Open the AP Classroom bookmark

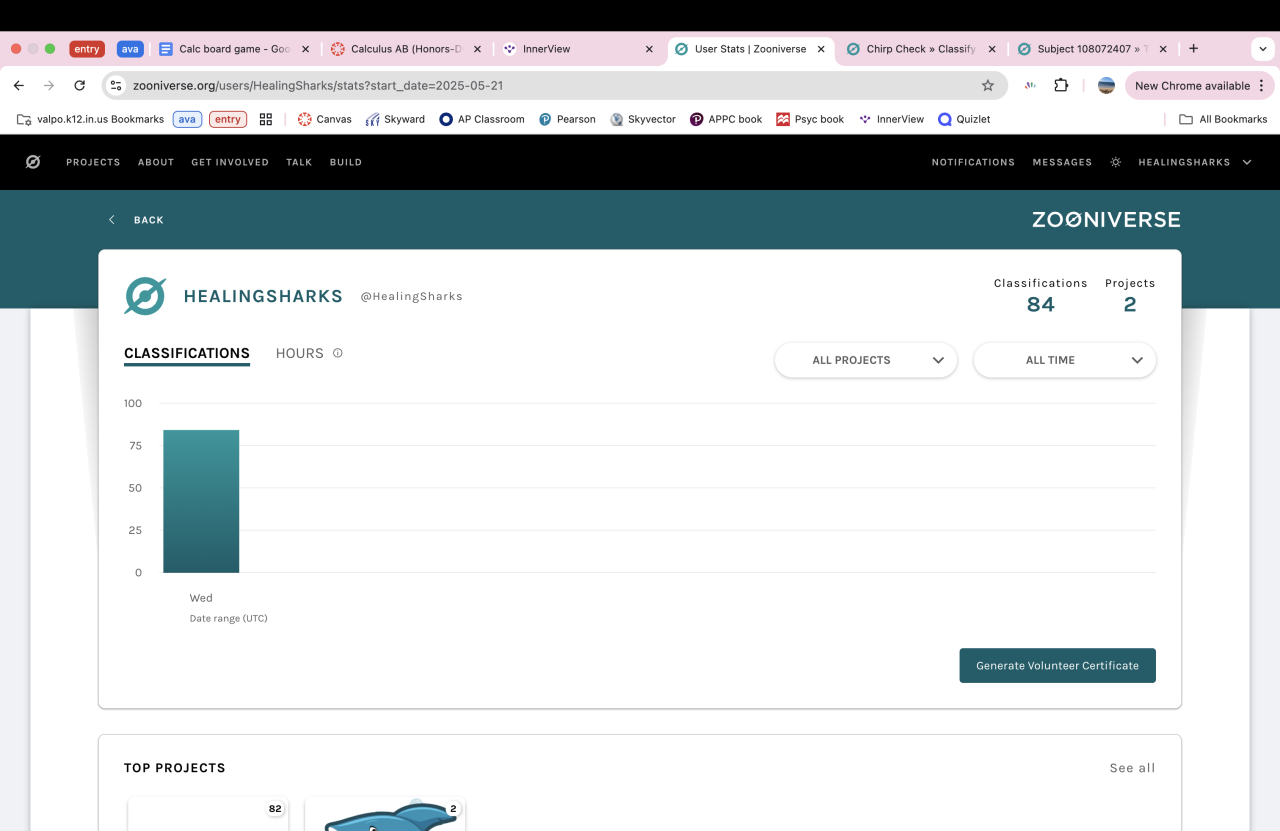click(x=482, y=119)
